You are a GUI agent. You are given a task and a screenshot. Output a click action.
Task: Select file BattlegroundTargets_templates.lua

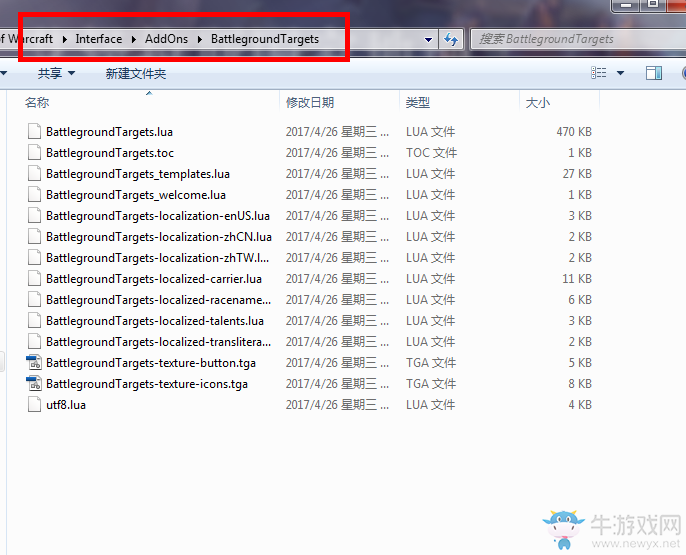click(x=138, y=174)
